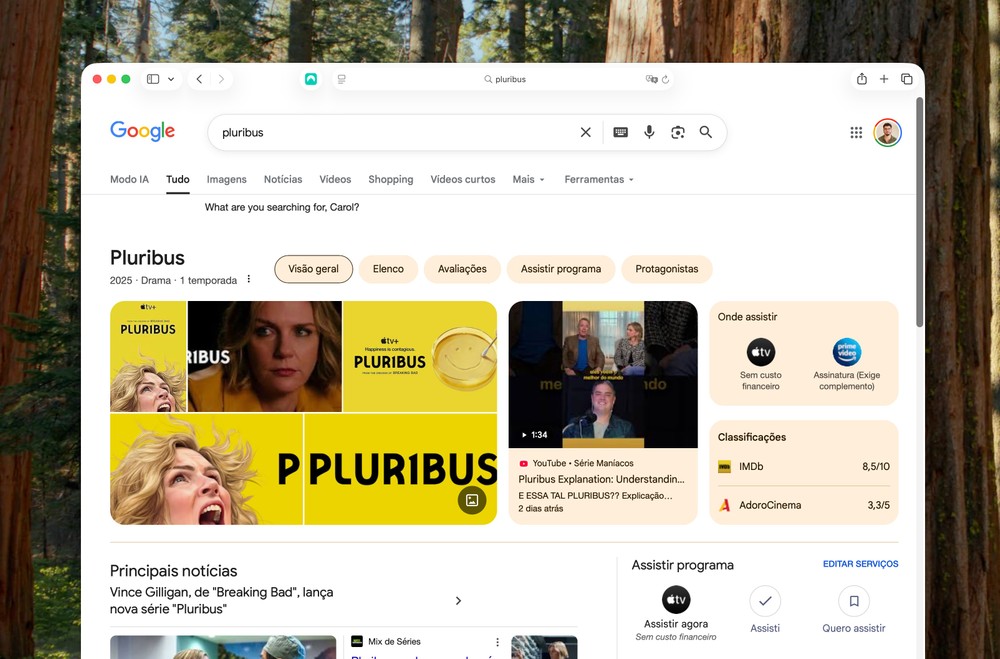Click the Apple TV icon under Onde assistir

(x=761, y=352)
